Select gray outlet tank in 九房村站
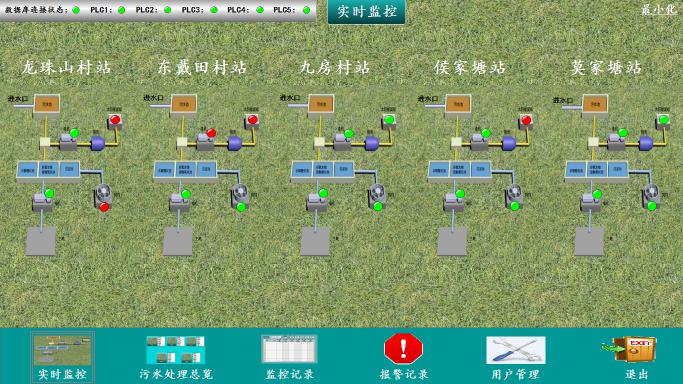683x384 pixels. (x=315, y=241)
